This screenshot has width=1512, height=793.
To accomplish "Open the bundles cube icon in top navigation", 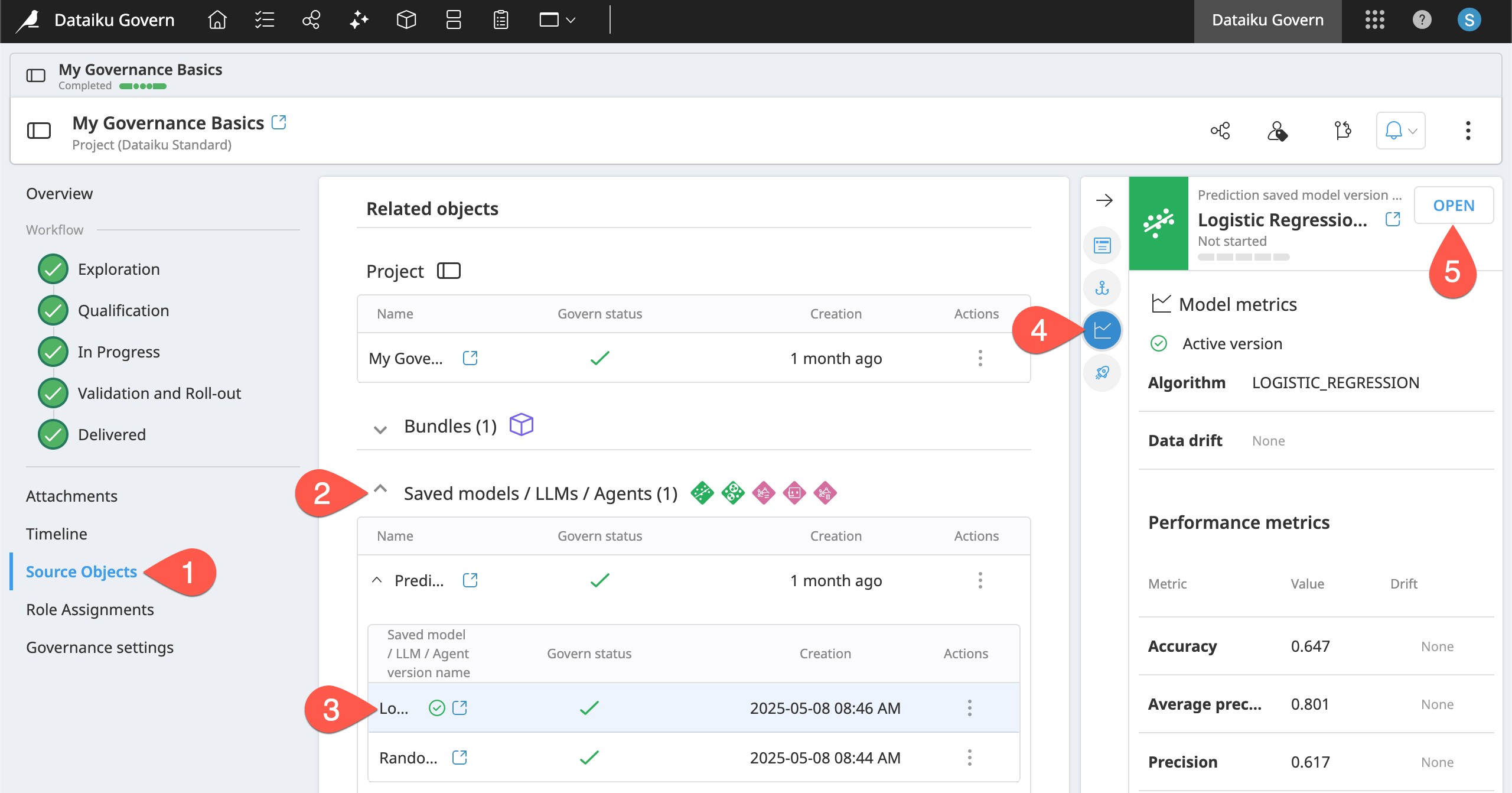I will [x=406, y=20].
